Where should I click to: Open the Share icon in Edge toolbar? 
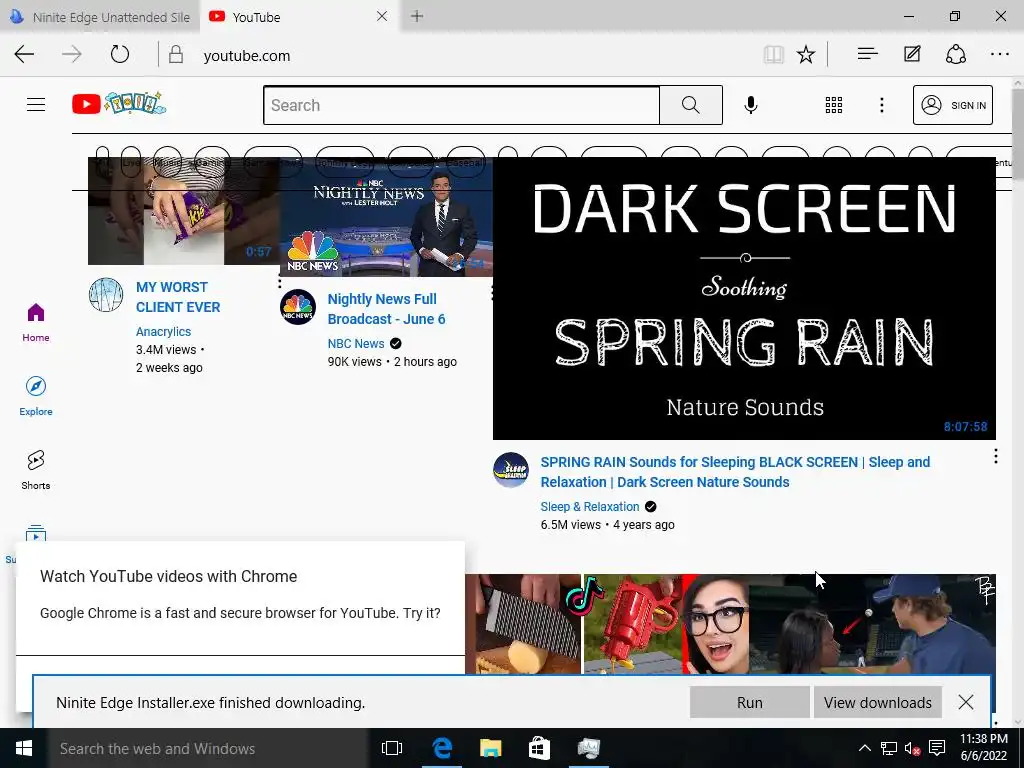click(x=955, y=54)
